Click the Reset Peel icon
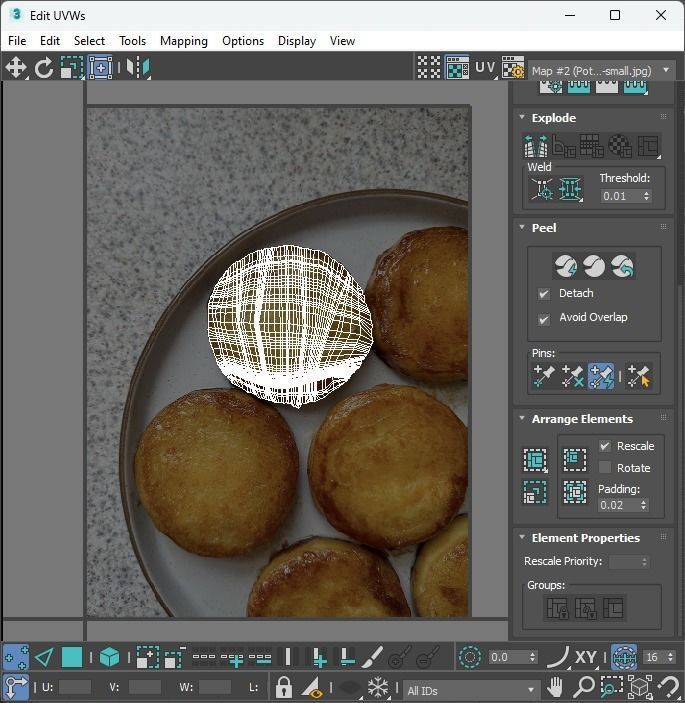Image resolution: width=685 pixels, height=703 pixels. point(623,266)
